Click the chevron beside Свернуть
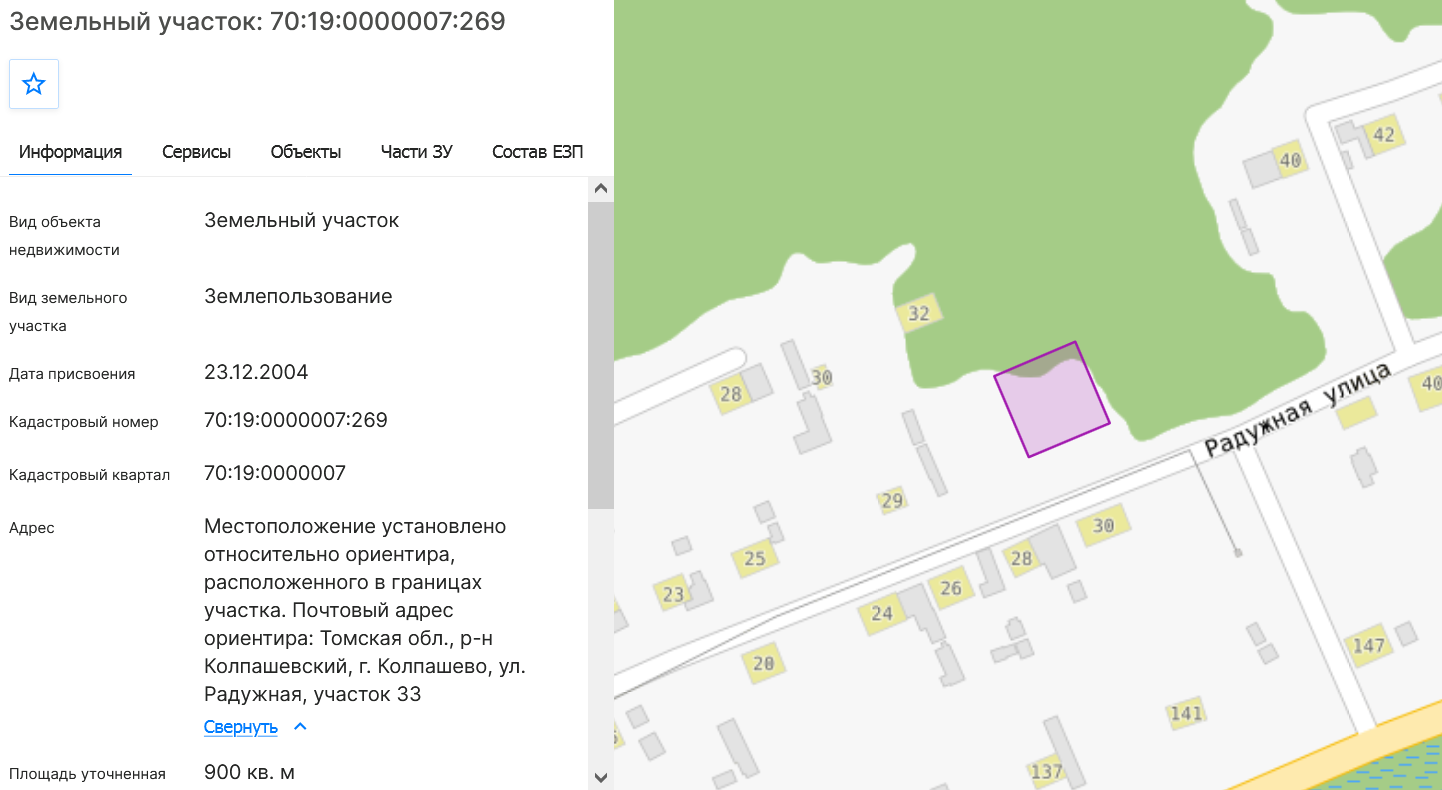The width and height of the screenshot is (1442, 790). [x=300, y=727]
